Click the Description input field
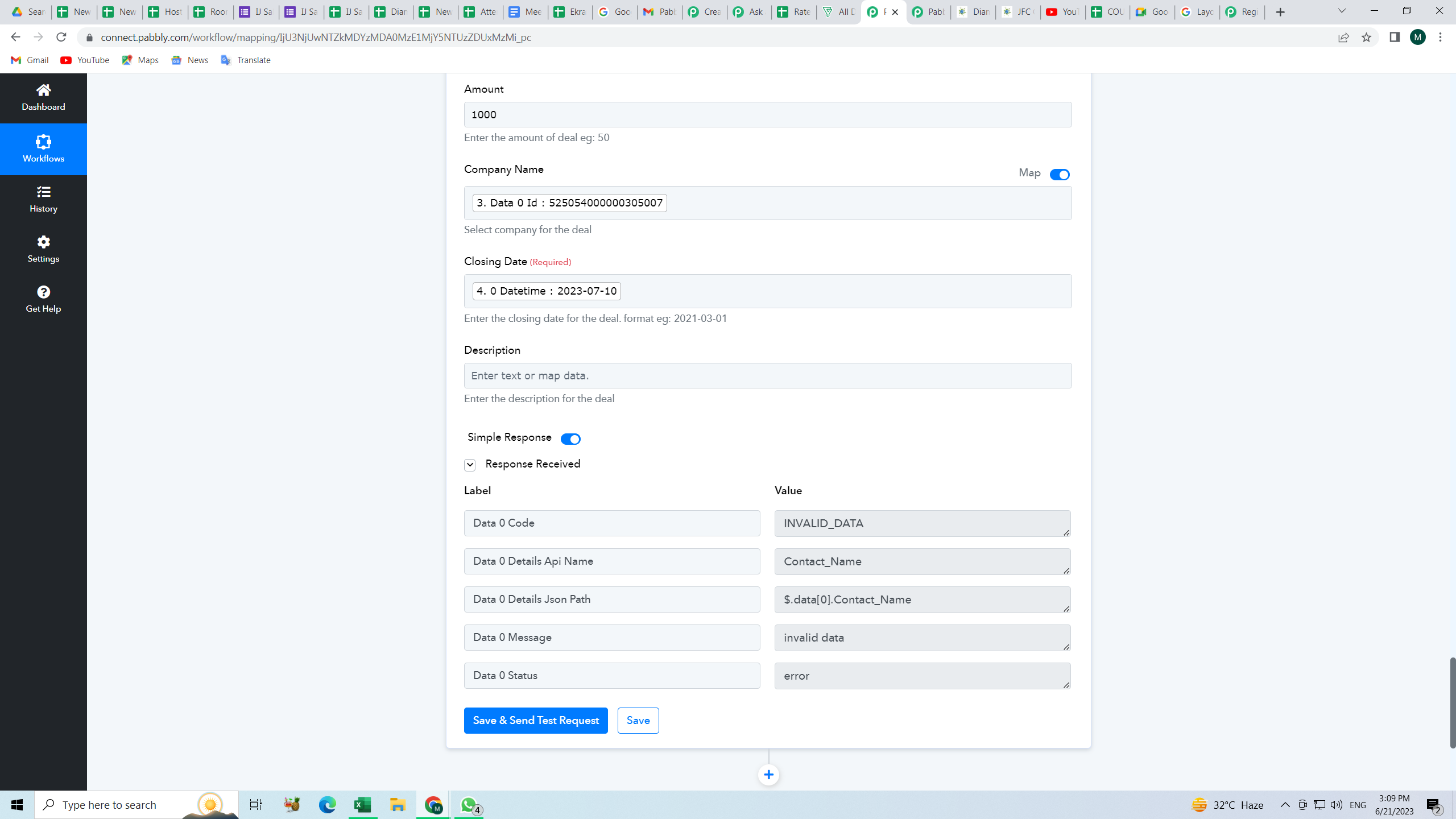This screenshot has width=1456, height=819. 768,376
